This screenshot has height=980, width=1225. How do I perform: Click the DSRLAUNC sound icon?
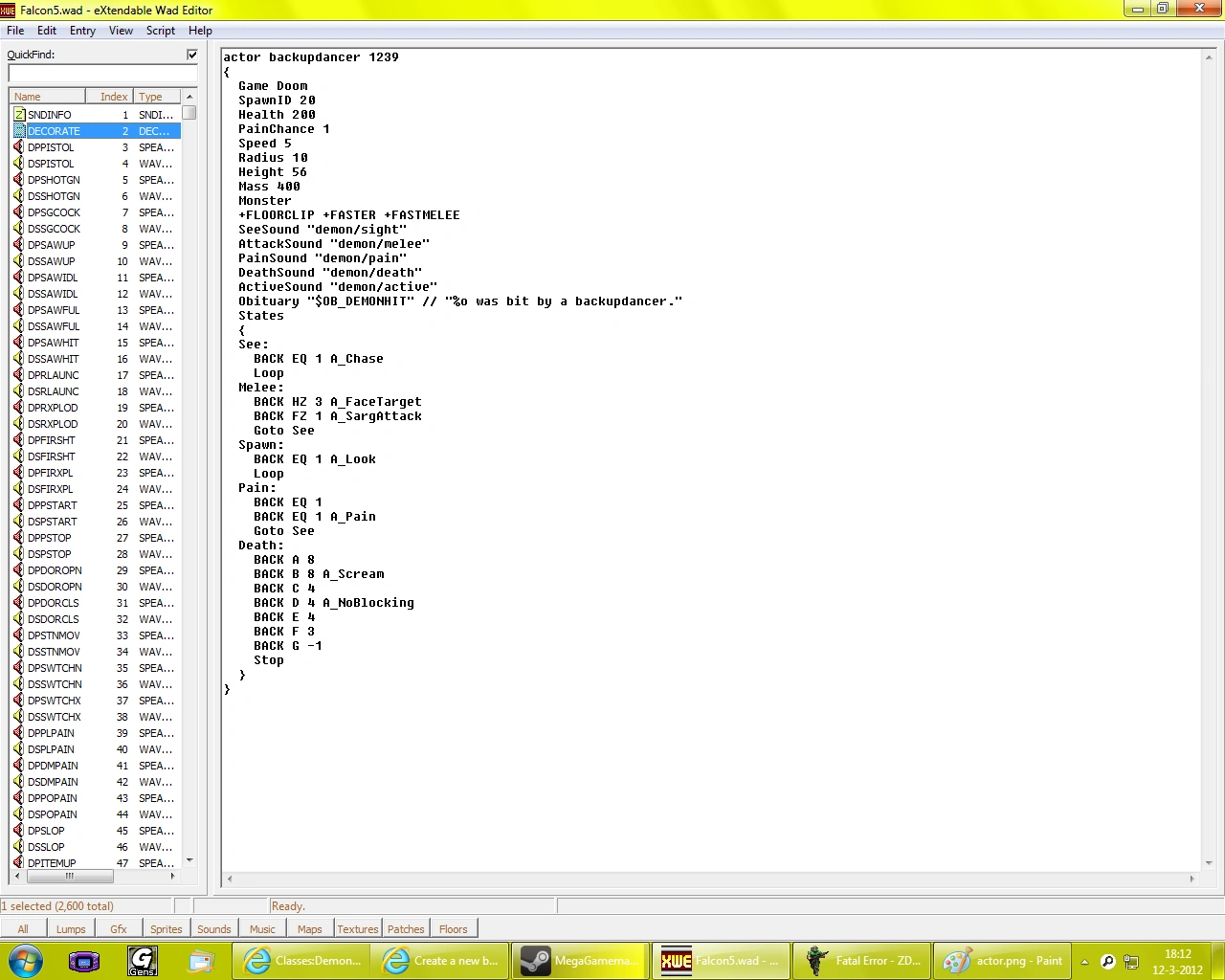19,391
